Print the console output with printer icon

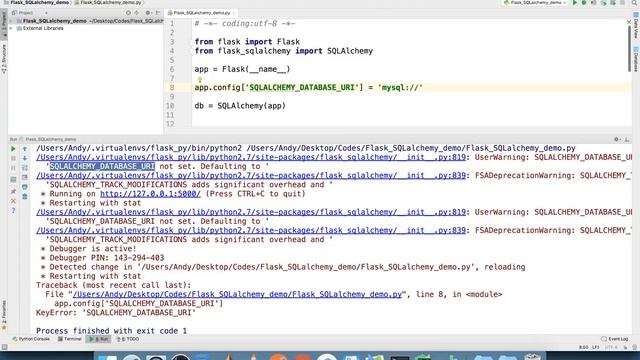[25, 187]
